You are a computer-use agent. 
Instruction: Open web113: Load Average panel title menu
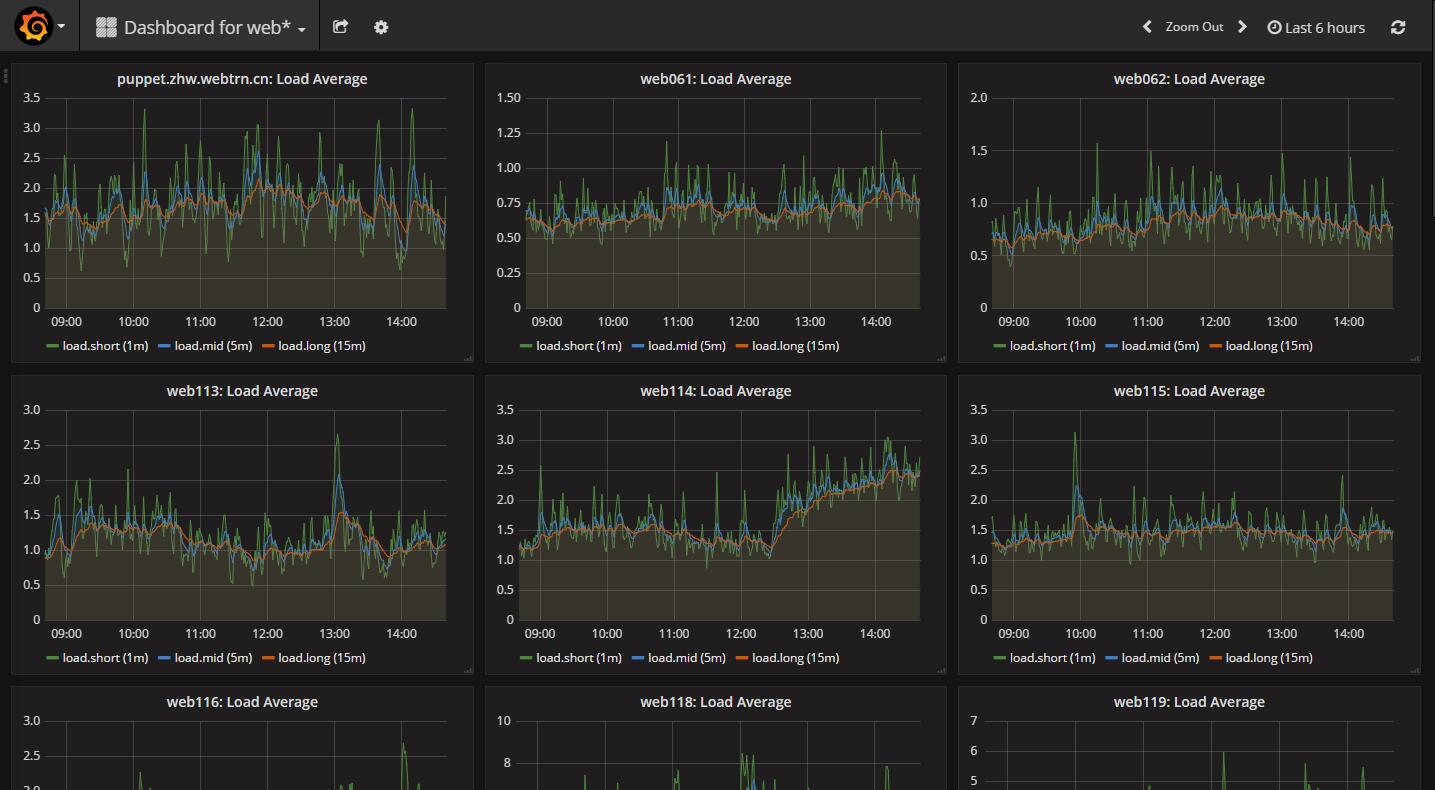pos(242,391)
